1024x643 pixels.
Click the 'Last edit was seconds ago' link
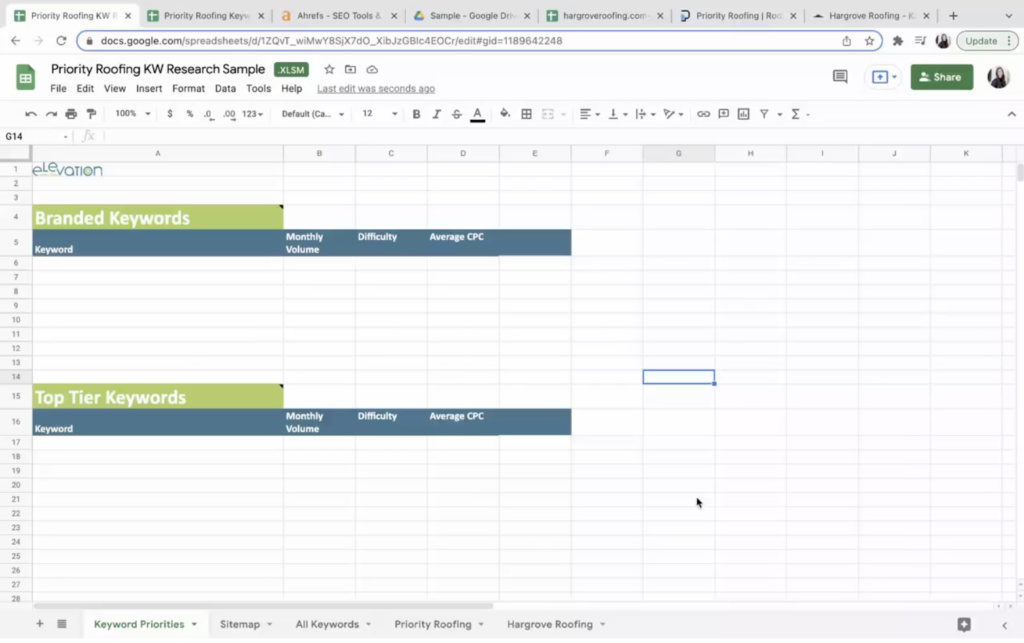point(376,89)
